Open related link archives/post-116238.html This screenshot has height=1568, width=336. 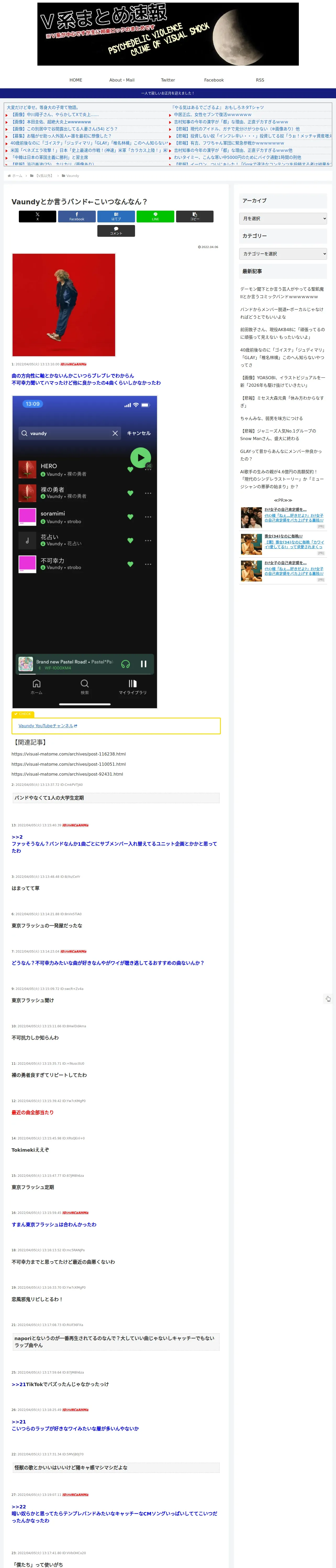68,754
